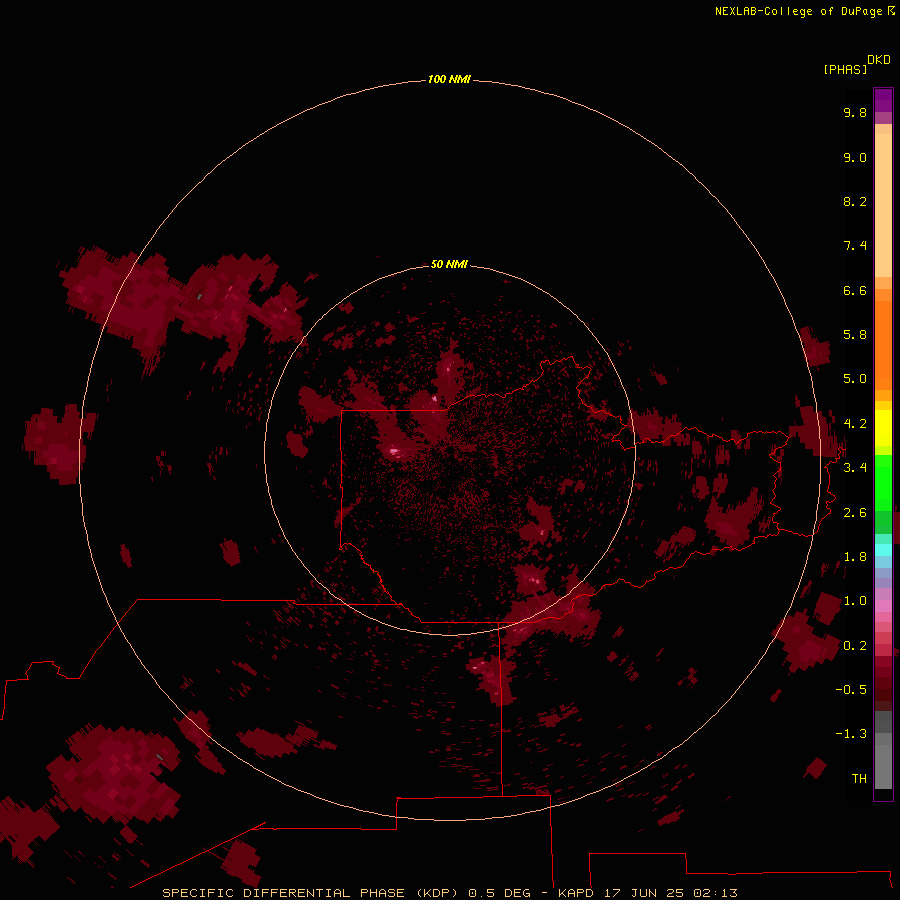Image resolution: width=900 pixels, height=900 pixels.
Task: Click the 50 NMI range ring label
Action: point(449,264)
